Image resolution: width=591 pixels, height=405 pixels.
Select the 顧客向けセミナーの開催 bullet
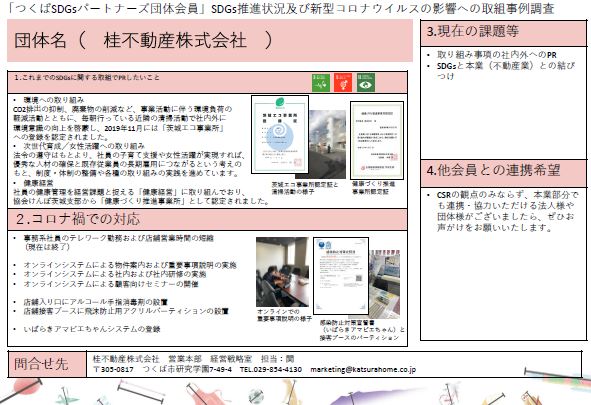pyautogui.click(x=111, y=284)
